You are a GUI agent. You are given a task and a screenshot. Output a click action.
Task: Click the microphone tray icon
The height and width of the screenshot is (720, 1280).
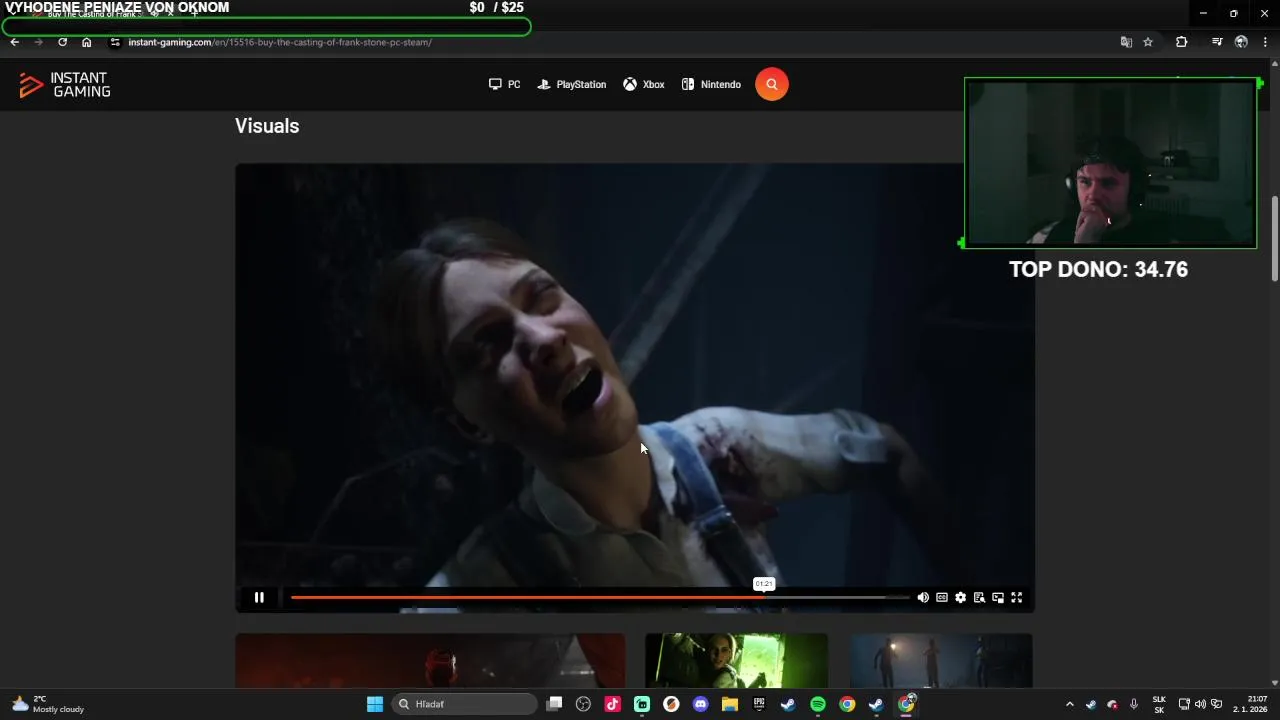1133,704
